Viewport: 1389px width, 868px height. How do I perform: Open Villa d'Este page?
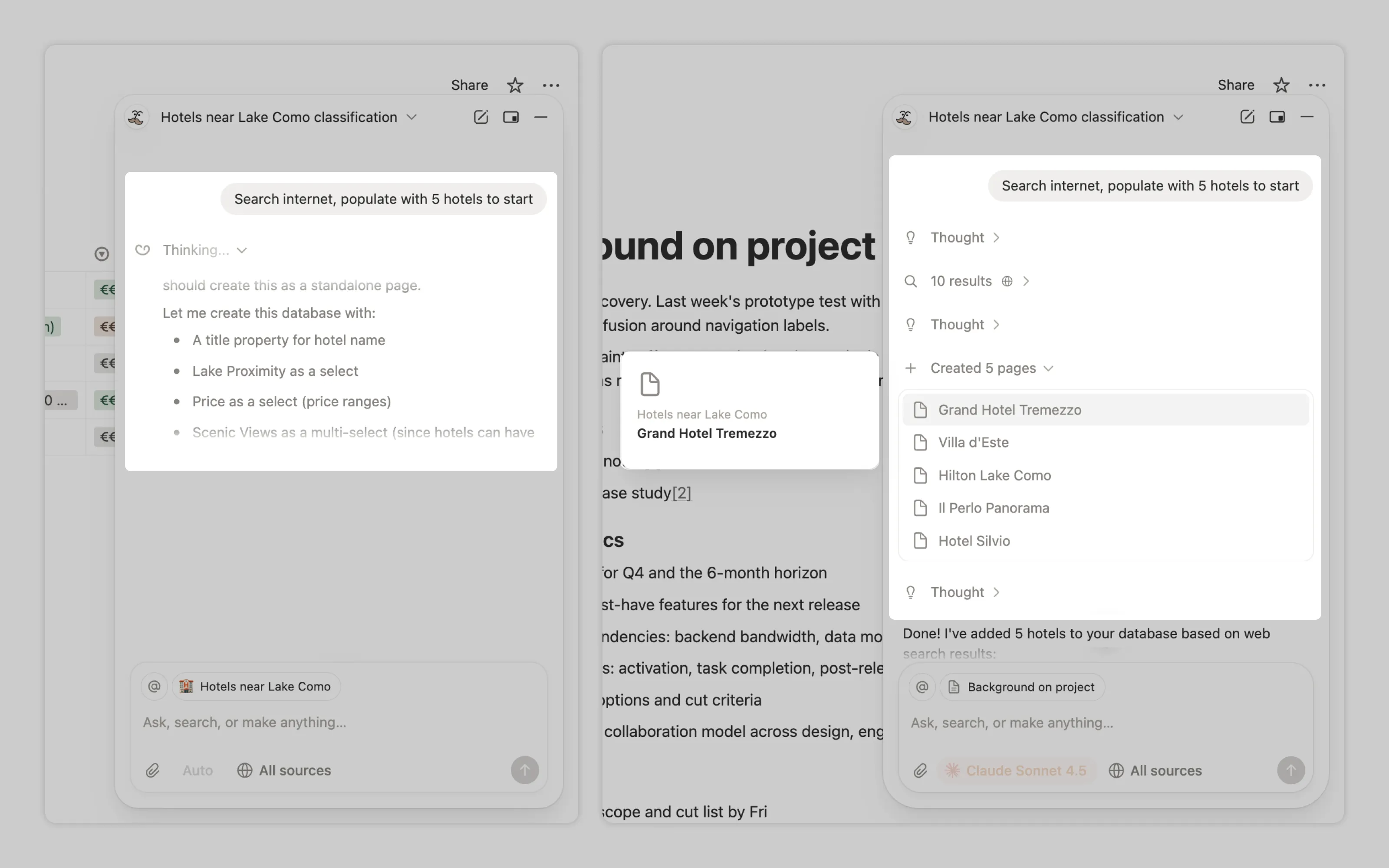click(x=973, y=443)
